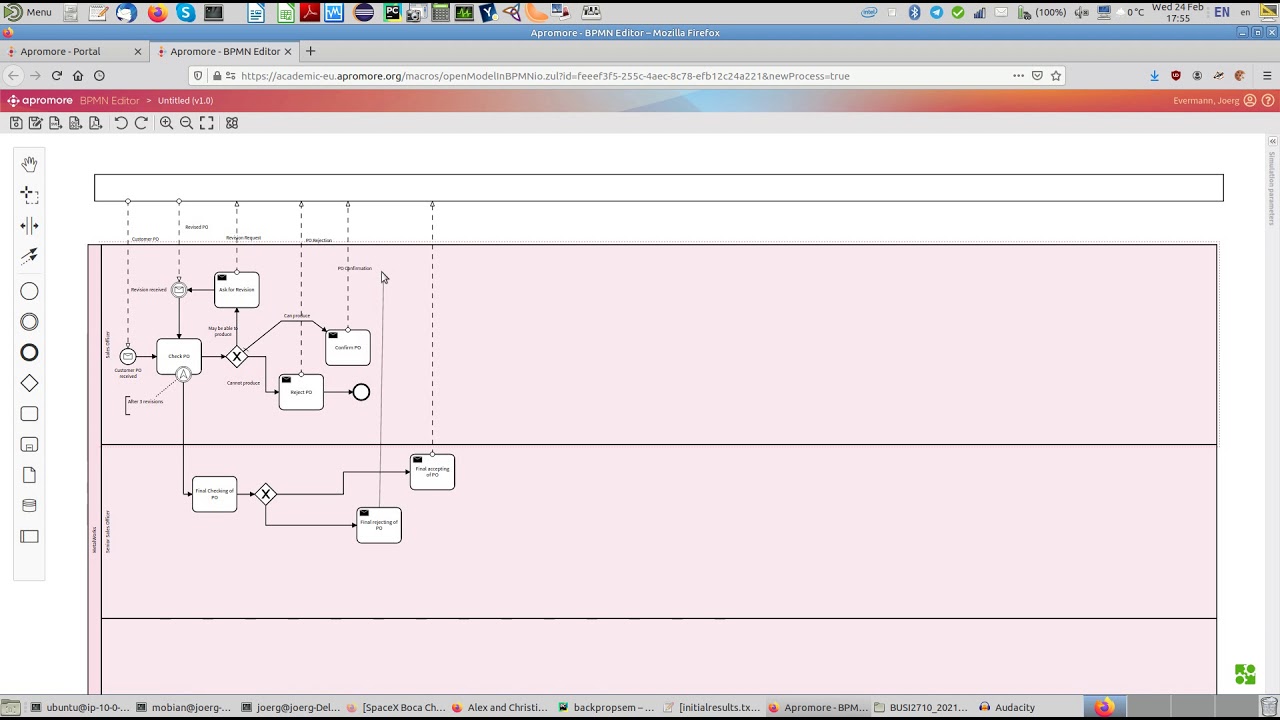Select the Final rejecting of PO task

379,525
